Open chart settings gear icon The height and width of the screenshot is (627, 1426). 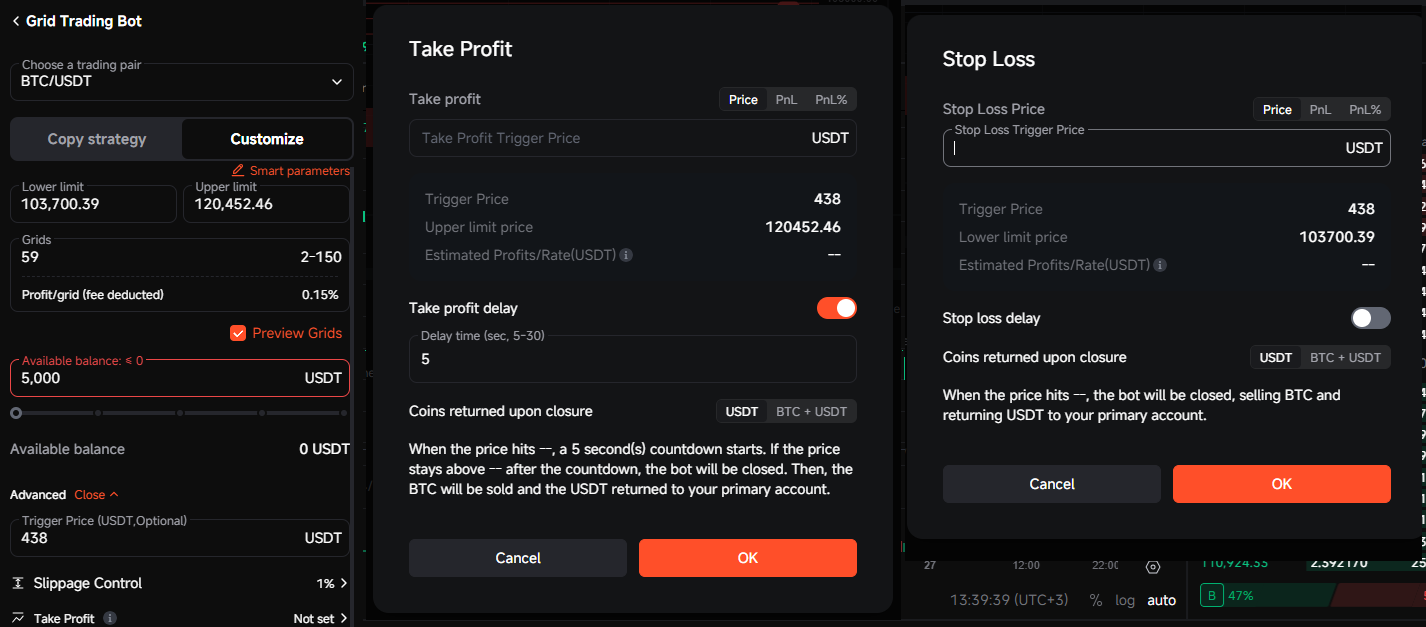[x=1152, y=566]
